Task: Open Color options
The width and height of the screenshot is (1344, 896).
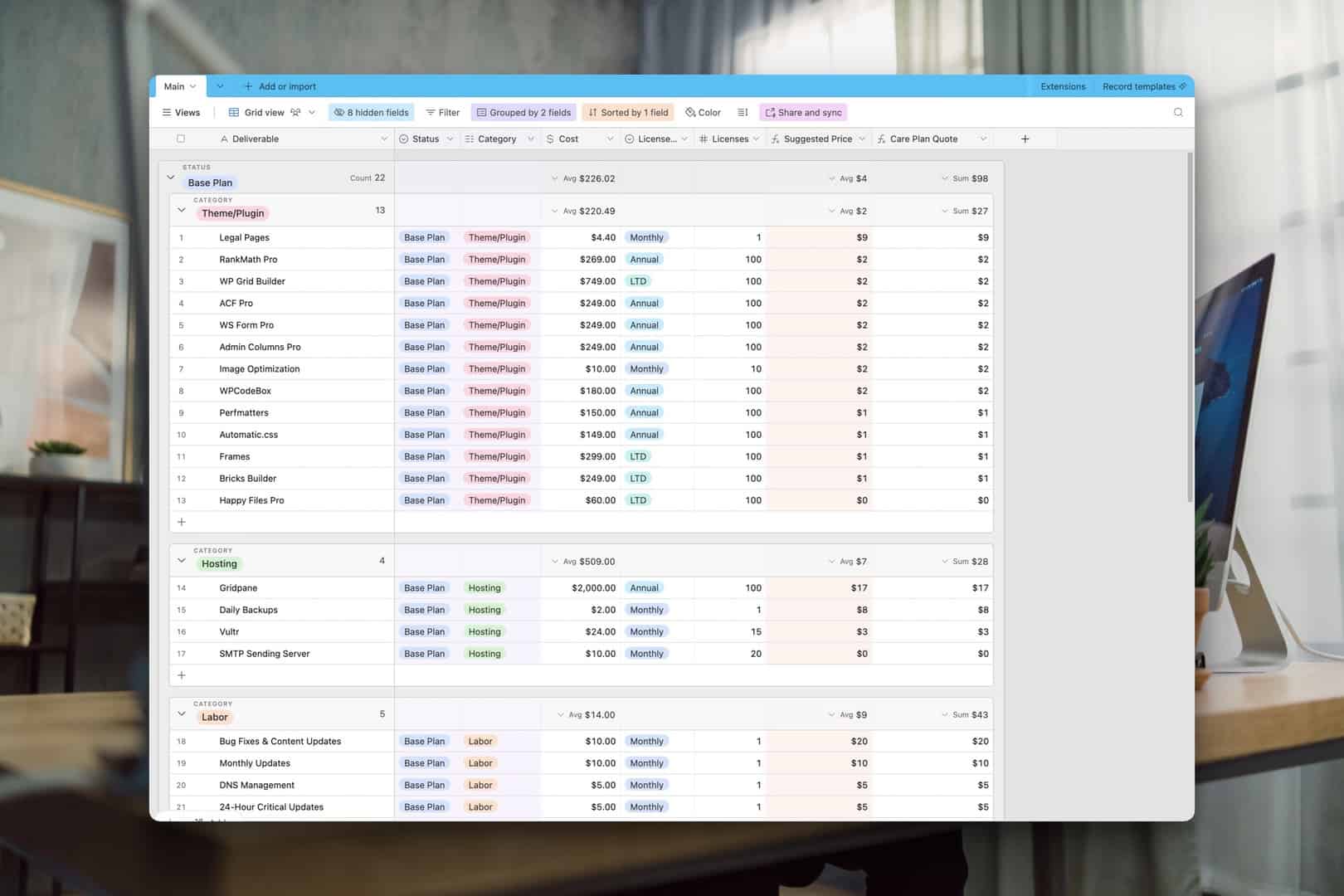Action: tap(703, 112)
